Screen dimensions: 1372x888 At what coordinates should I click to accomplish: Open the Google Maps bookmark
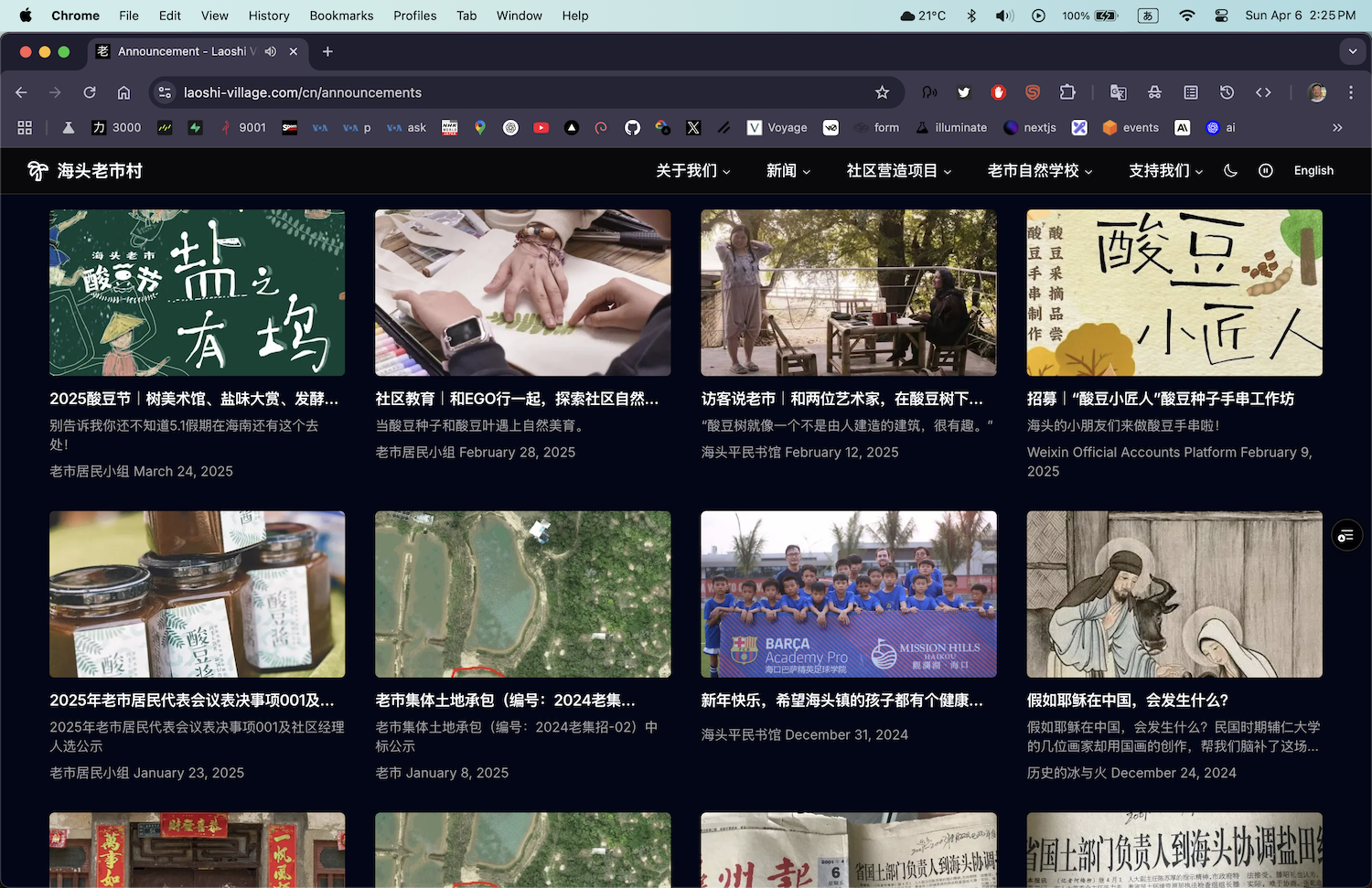pos(480,128)
